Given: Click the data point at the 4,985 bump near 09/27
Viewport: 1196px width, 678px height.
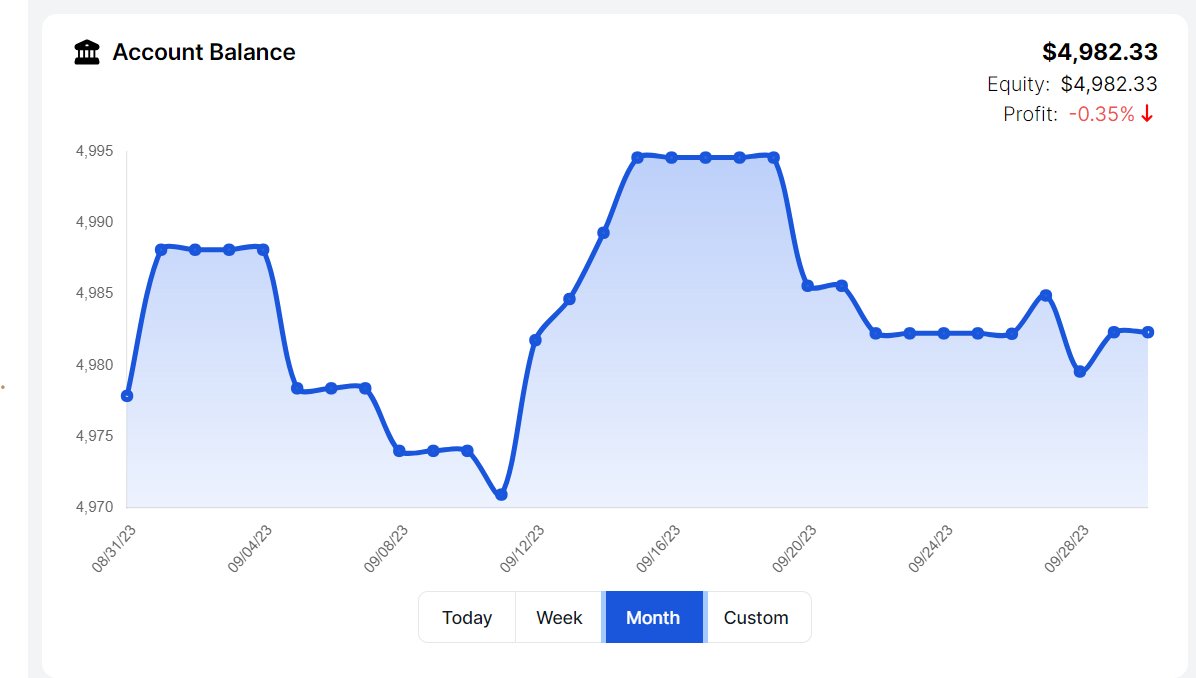Looking at the screenshot, I should [x=1046, y=295].
